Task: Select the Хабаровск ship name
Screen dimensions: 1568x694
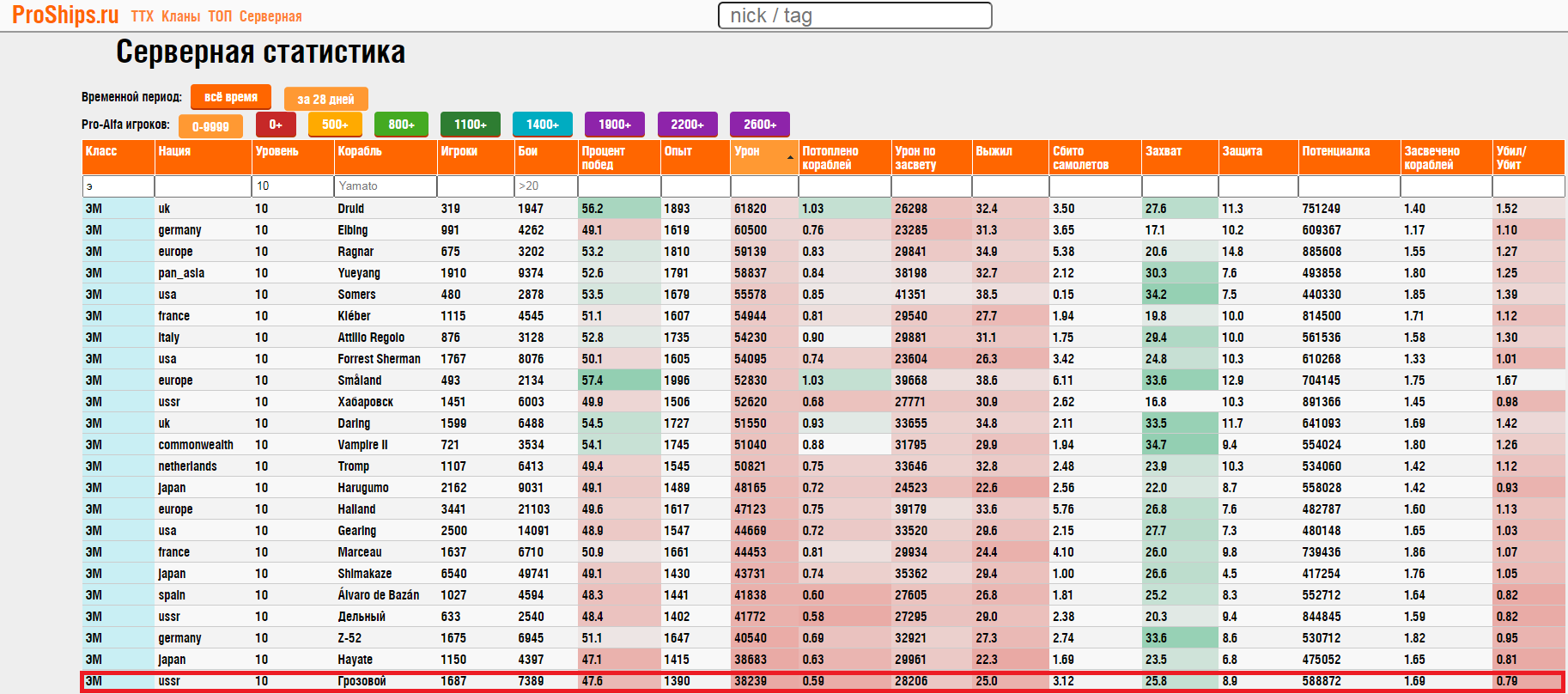Action: point(365,402)
